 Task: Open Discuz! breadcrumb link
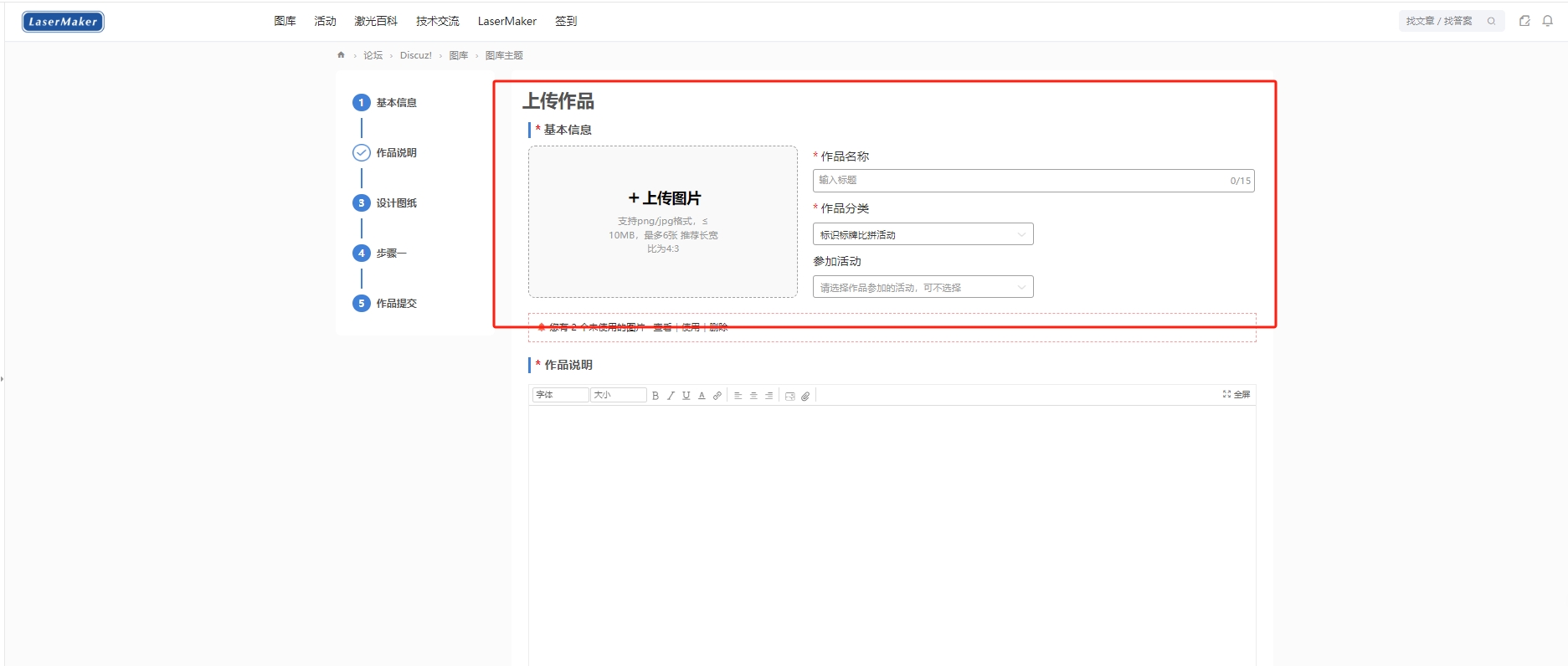416,55
